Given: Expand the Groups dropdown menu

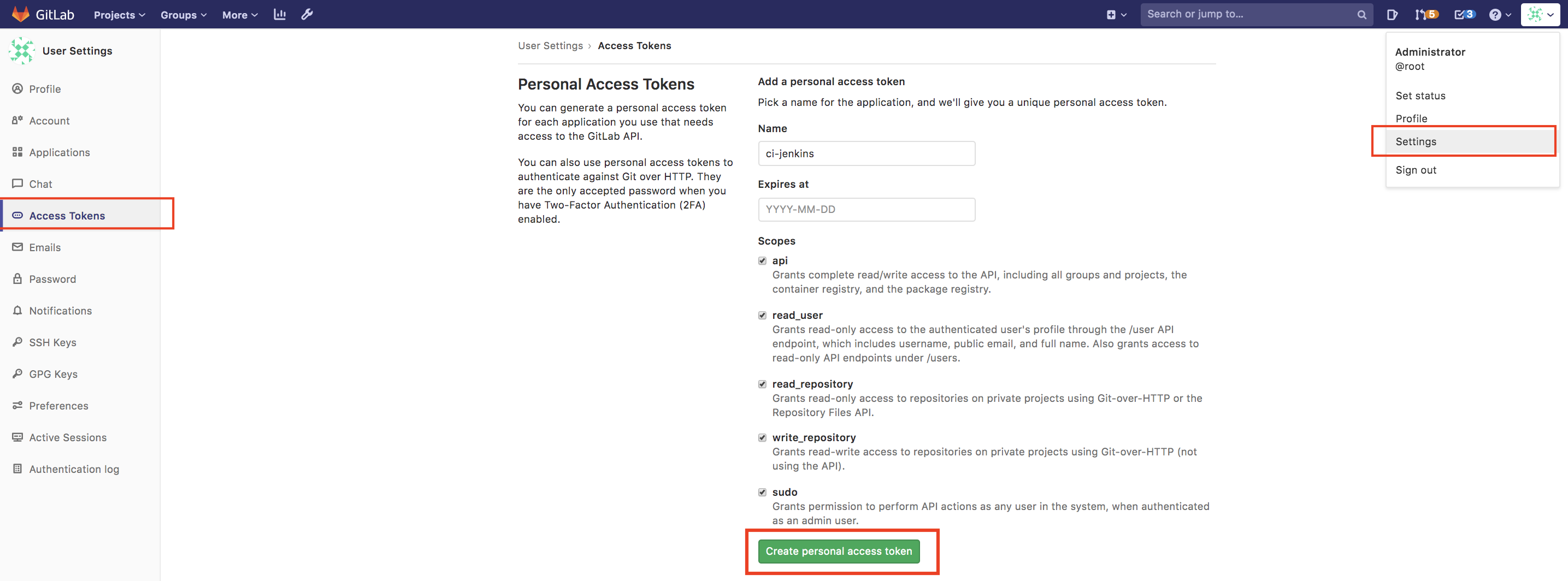Looking at the screenshot, I should pyautogui.click(x=183, y=15).
